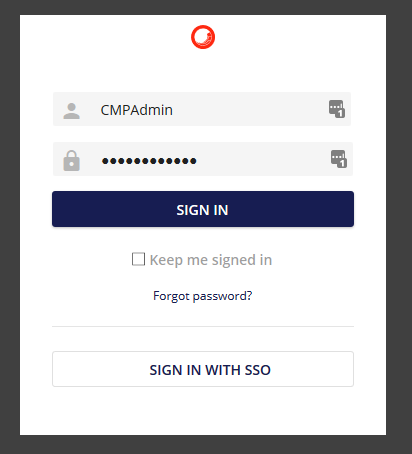This screenshot has width=412, height=454.
Task: Open password manager autofill icon in password field
Action: click(339, 159)
